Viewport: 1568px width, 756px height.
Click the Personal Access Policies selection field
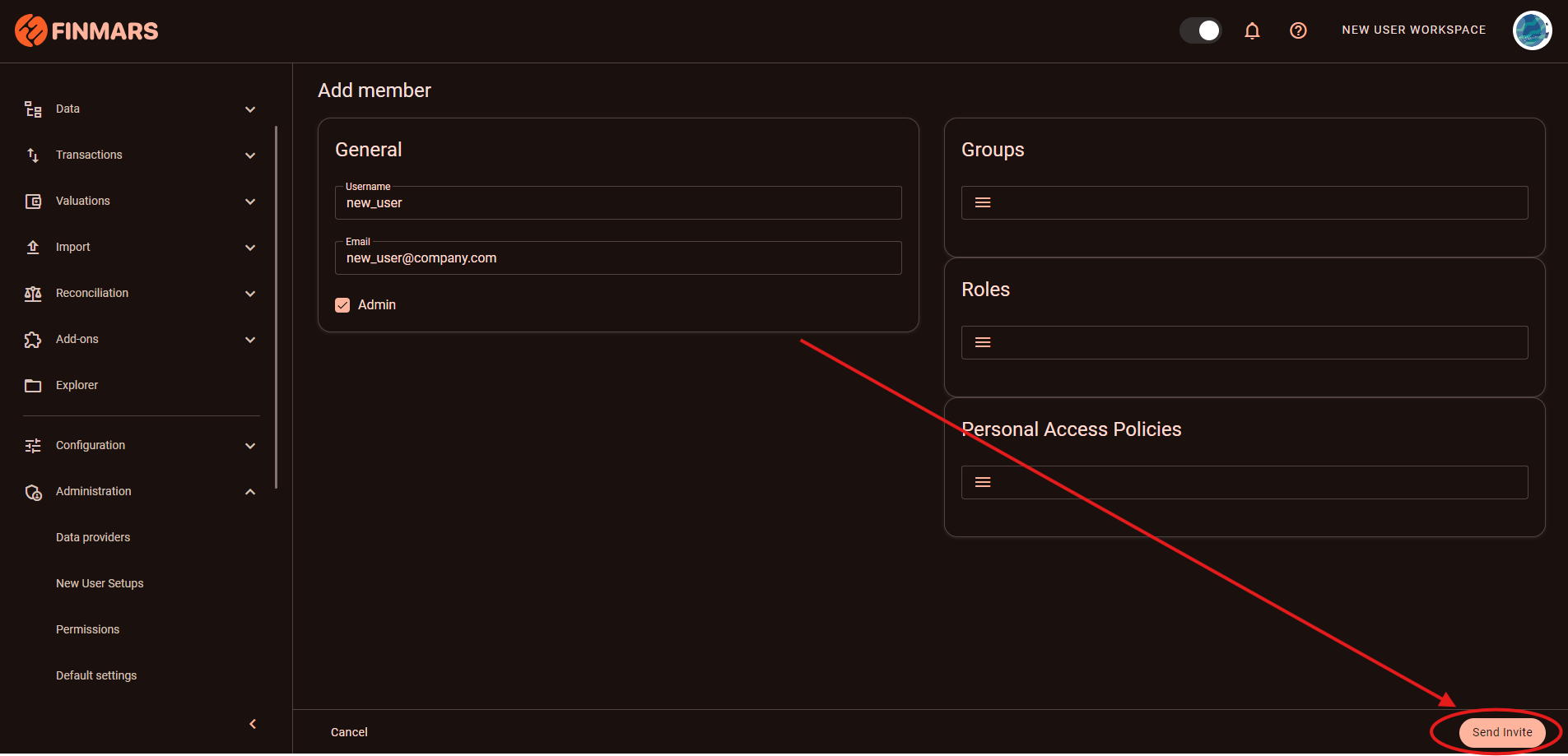[x=1245, y=482]
